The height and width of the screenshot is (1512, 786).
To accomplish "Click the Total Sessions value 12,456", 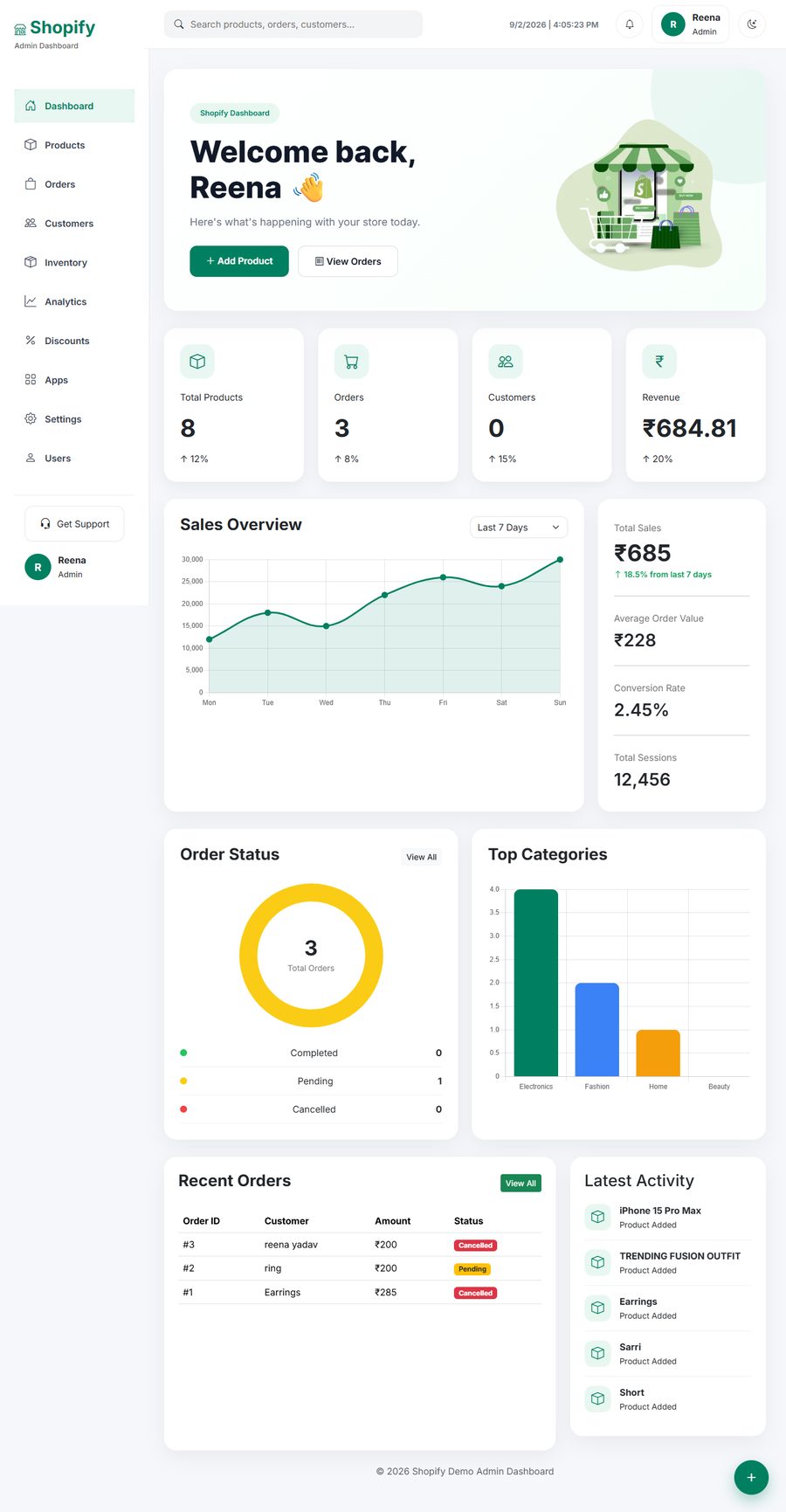I will [642, 780].
